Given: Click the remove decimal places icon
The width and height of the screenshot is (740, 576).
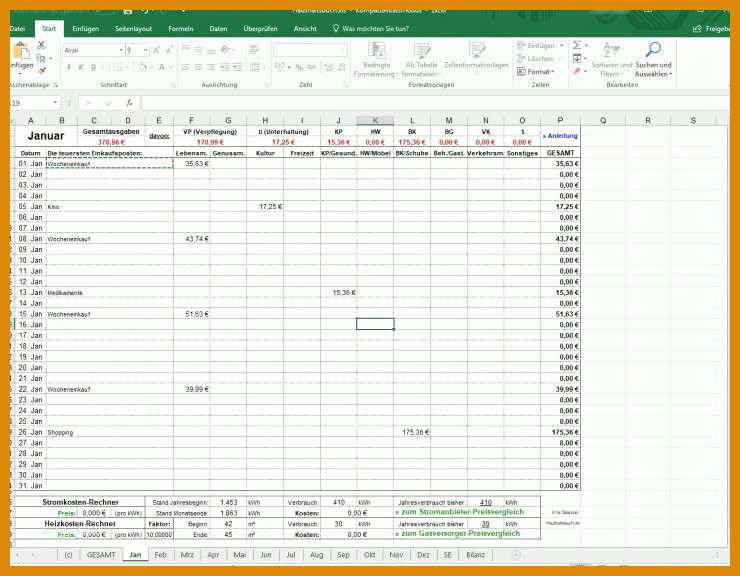Looking at the screenshot, I should [x=341, y=68].
